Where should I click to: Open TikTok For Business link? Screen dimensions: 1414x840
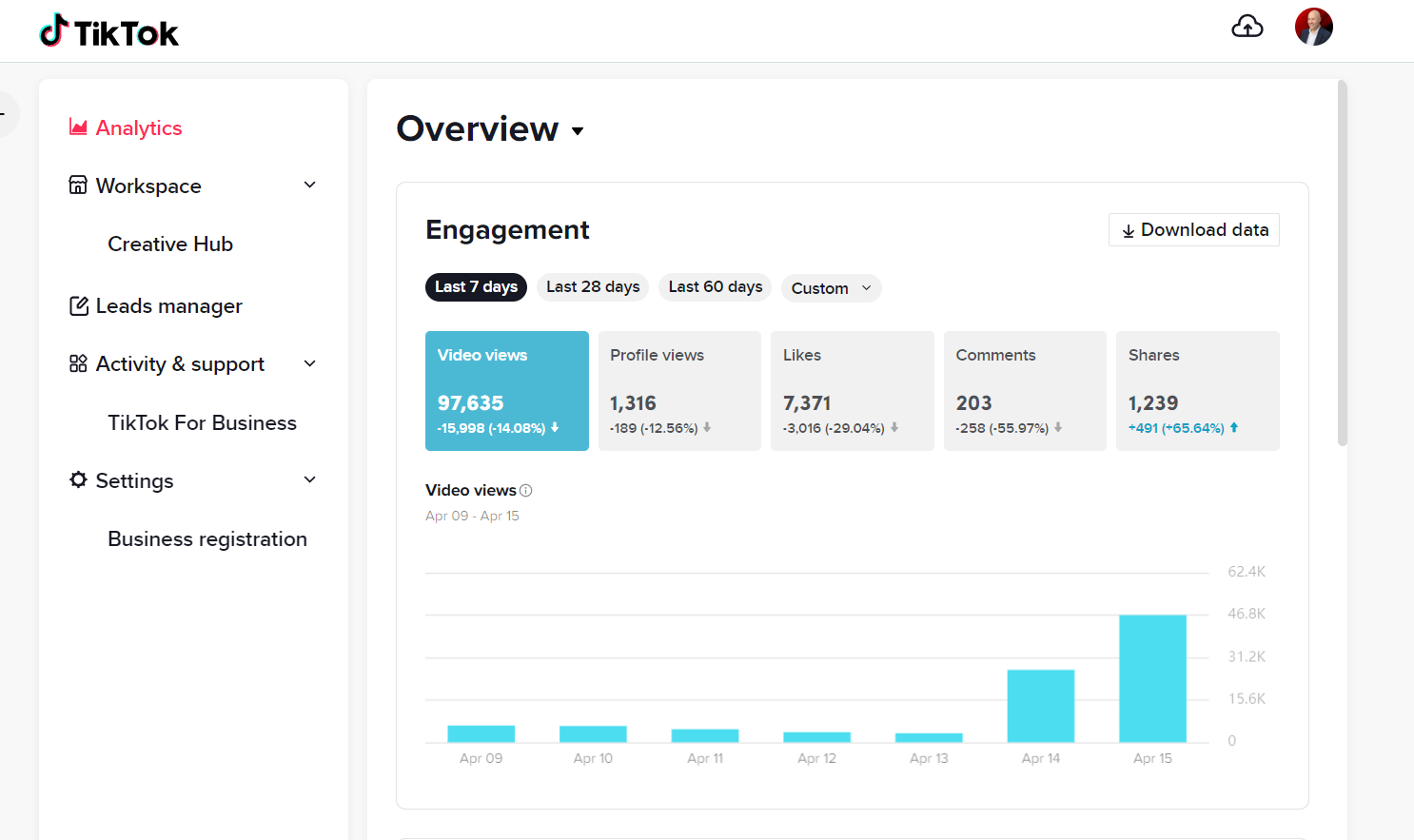point(202,422)
